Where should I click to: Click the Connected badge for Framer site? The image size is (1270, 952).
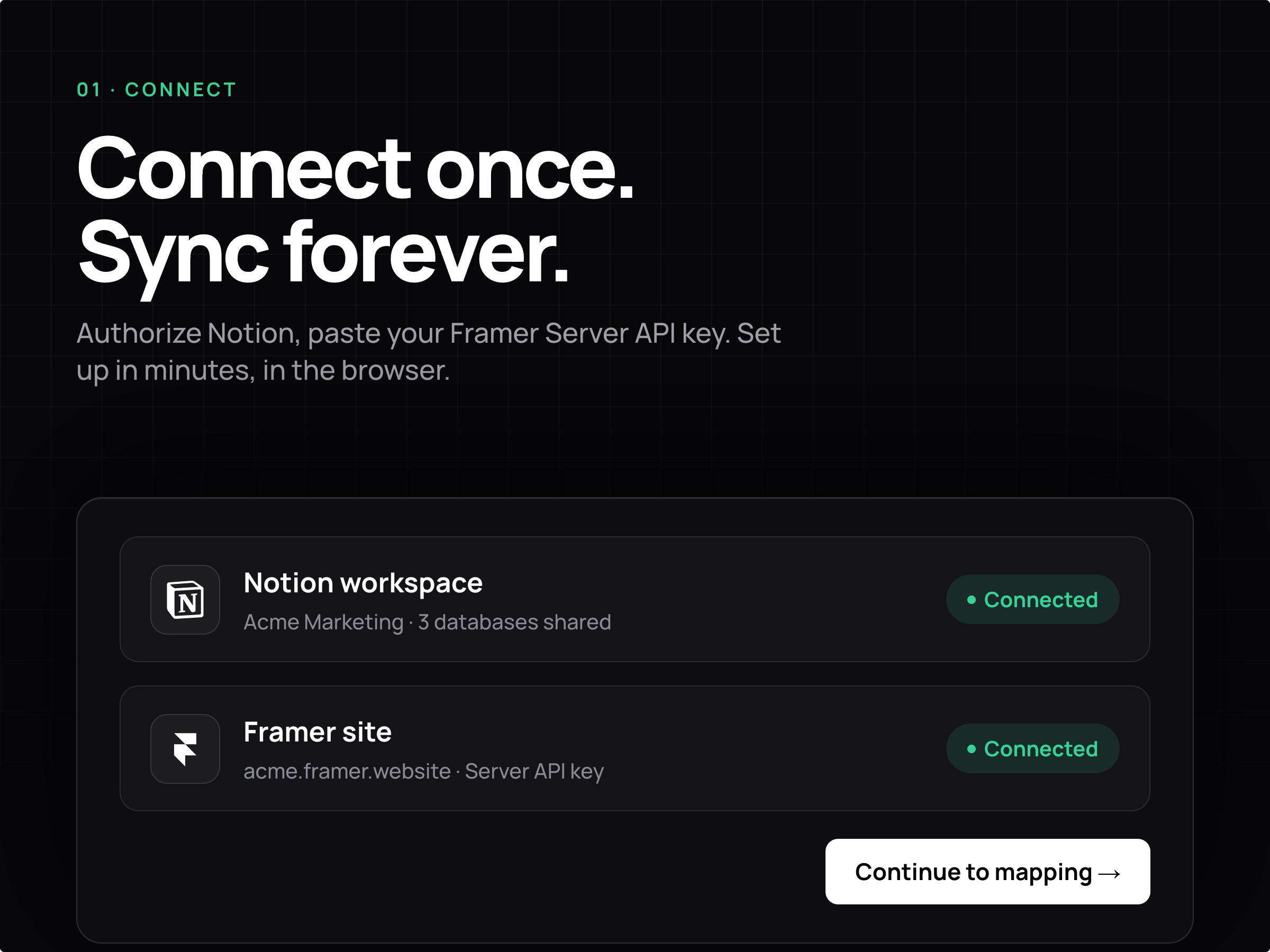pos(1032,749)
